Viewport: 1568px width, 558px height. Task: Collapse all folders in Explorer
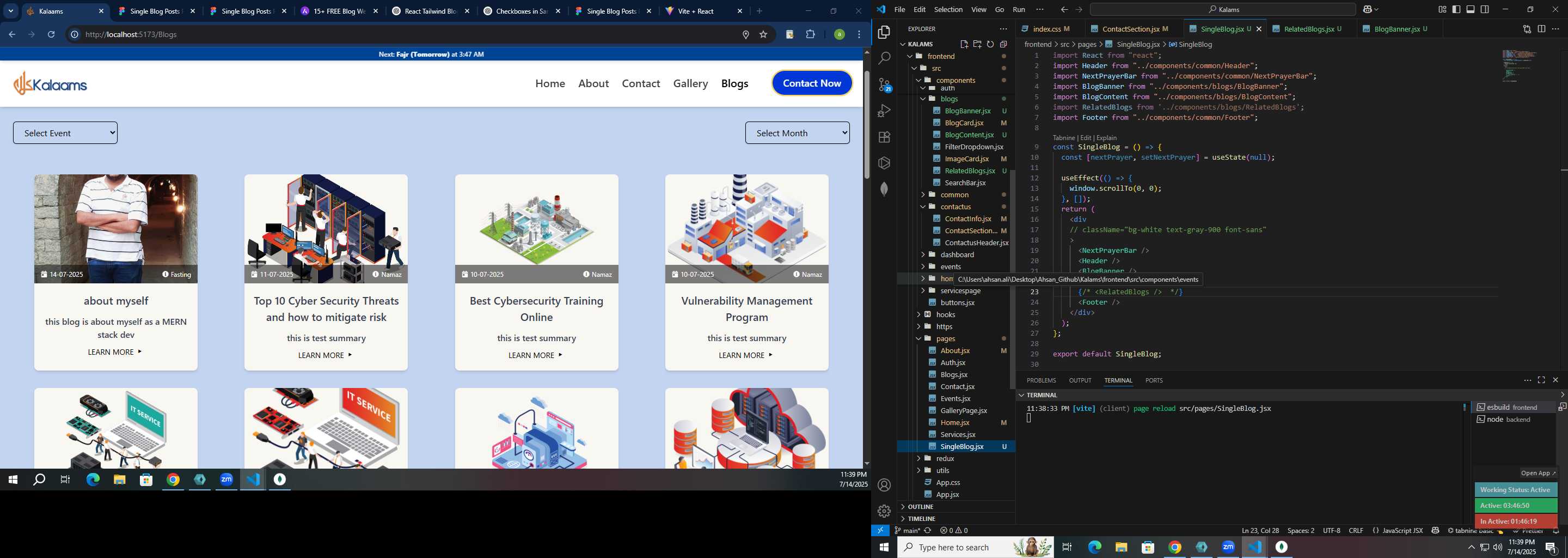click(1004, 44)
